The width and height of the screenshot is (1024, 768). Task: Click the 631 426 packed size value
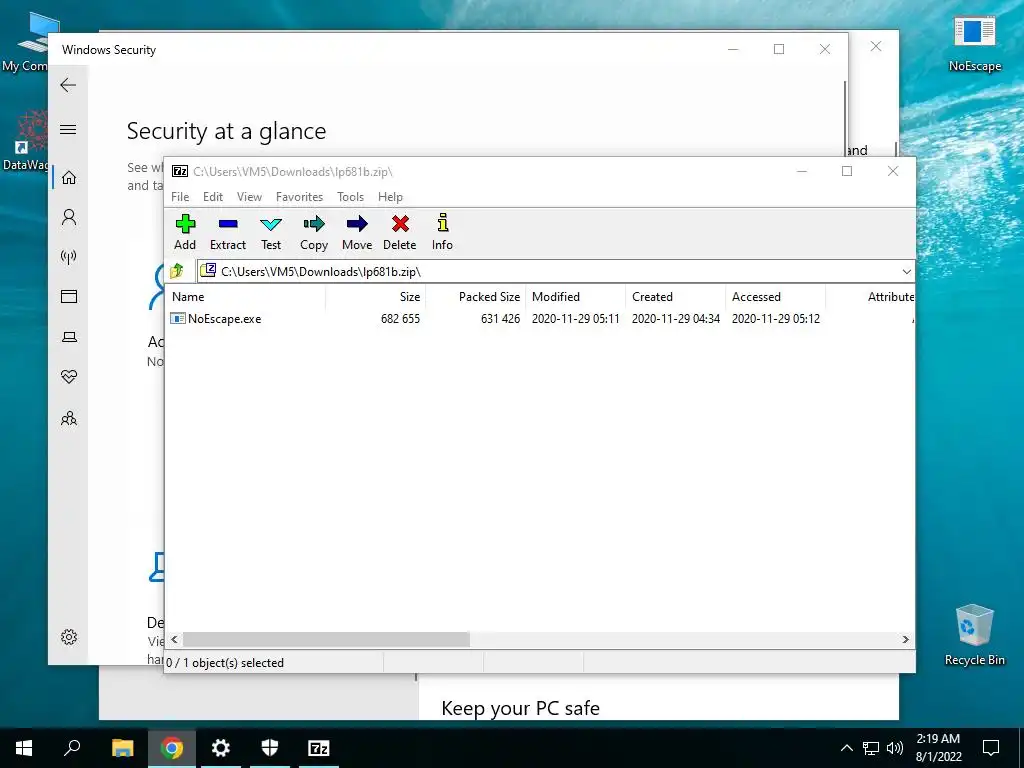500,319
